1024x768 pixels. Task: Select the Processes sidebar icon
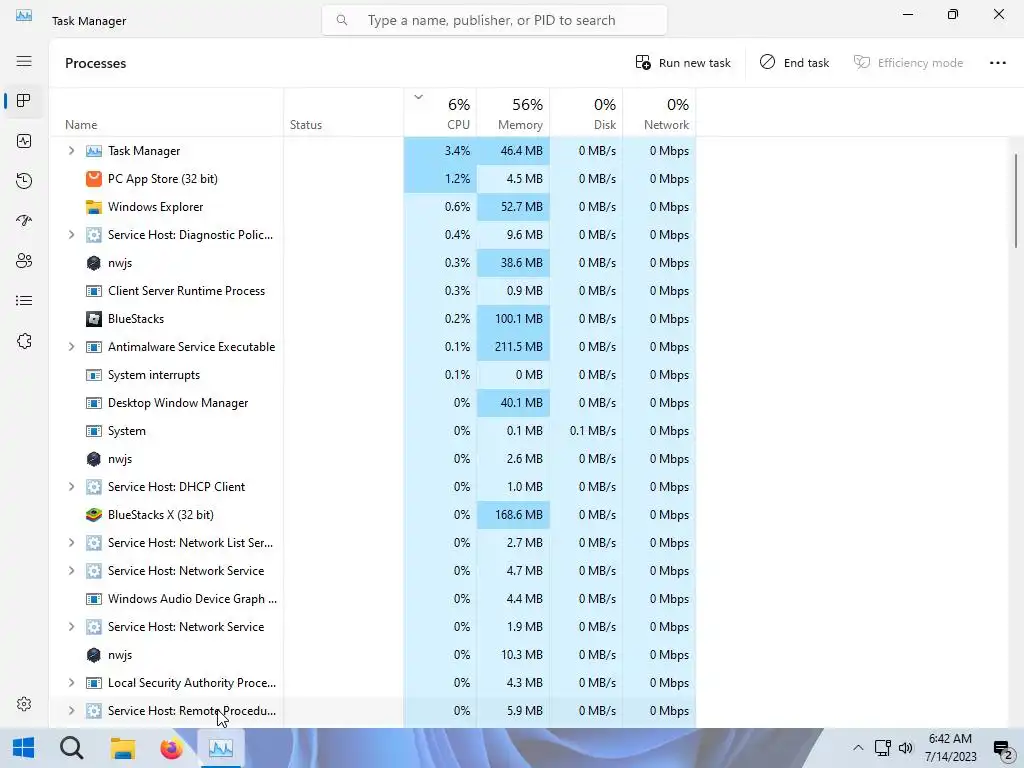[24, 101]
